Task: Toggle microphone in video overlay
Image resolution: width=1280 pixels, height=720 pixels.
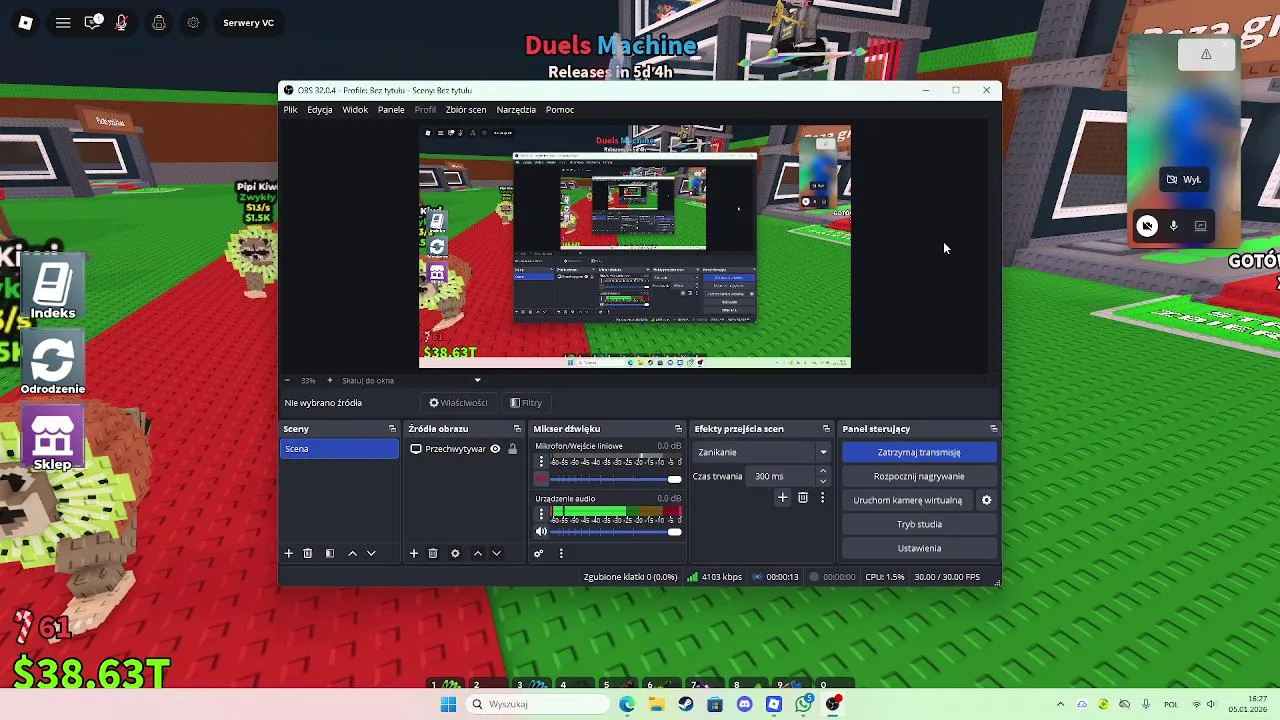Action: 1174,226
